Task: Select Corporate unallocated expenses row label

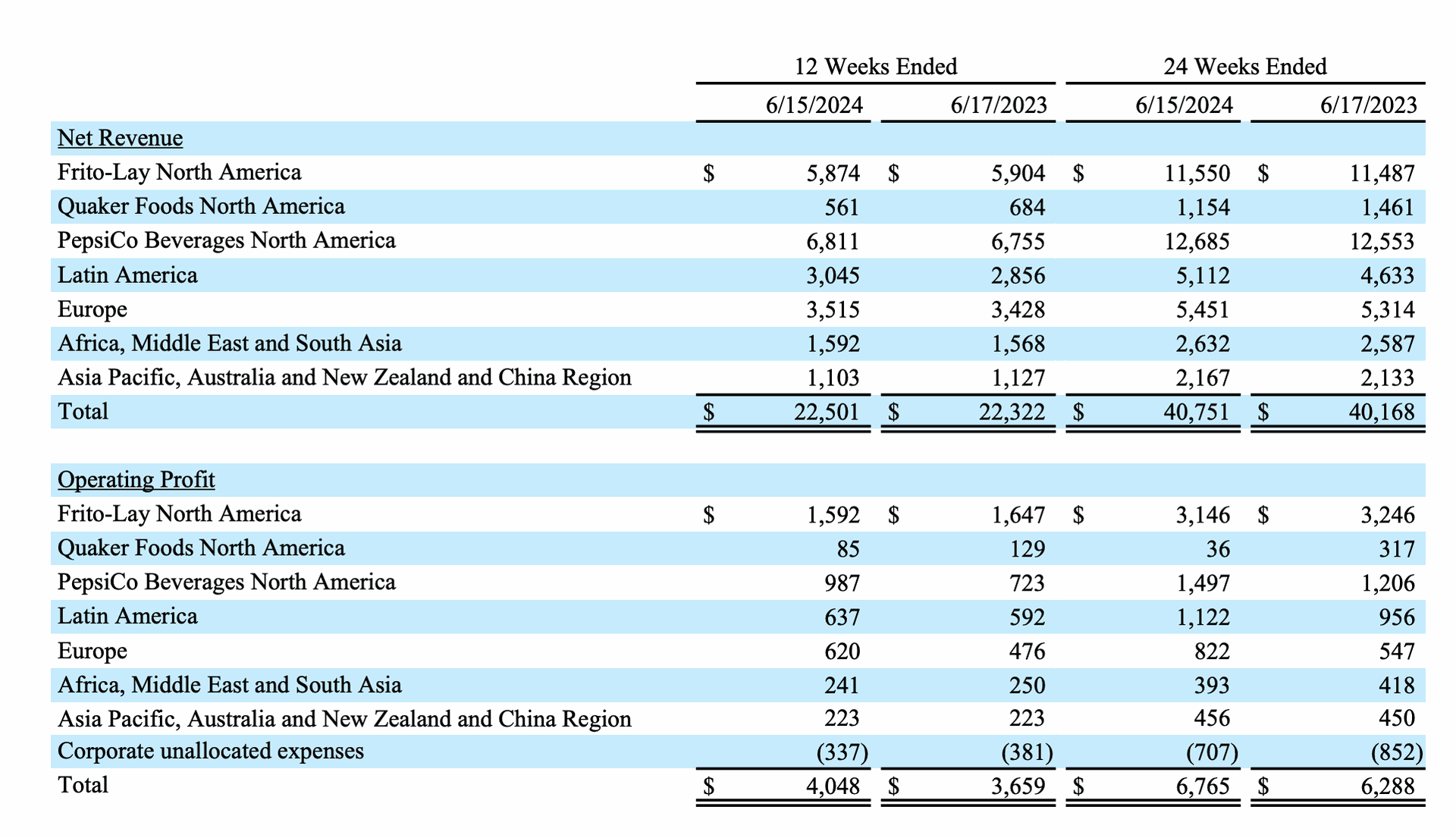Action: (210, 752)
